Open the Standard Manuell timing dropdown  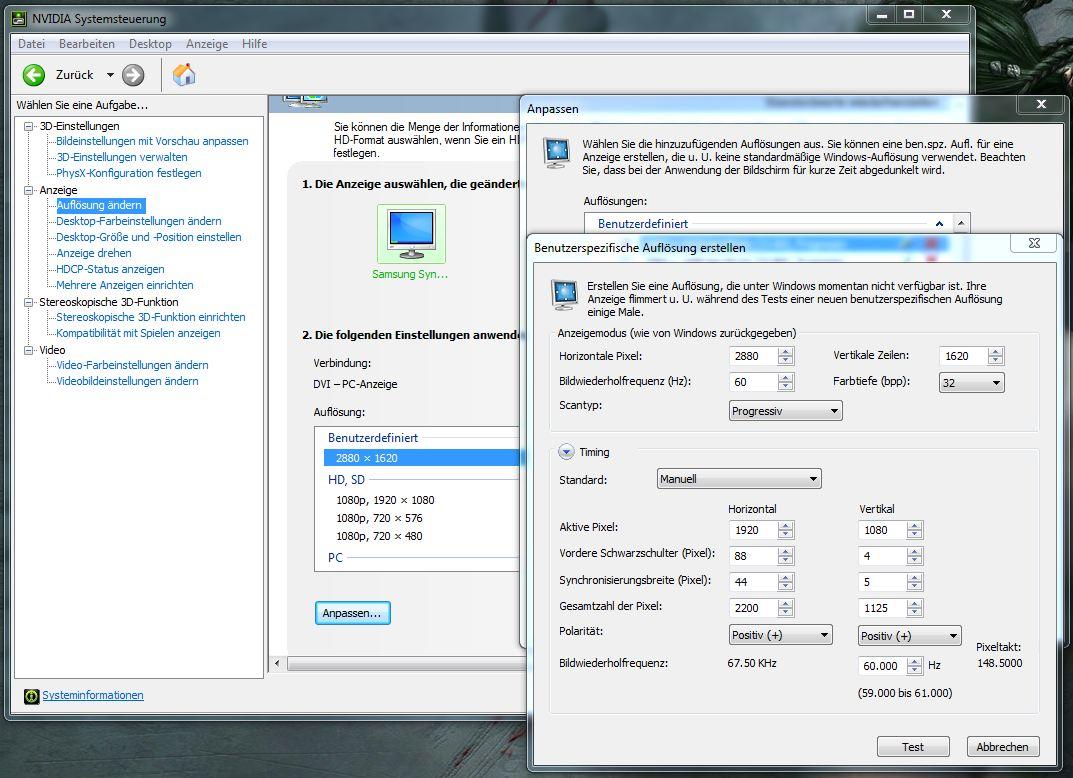[738, 479]
